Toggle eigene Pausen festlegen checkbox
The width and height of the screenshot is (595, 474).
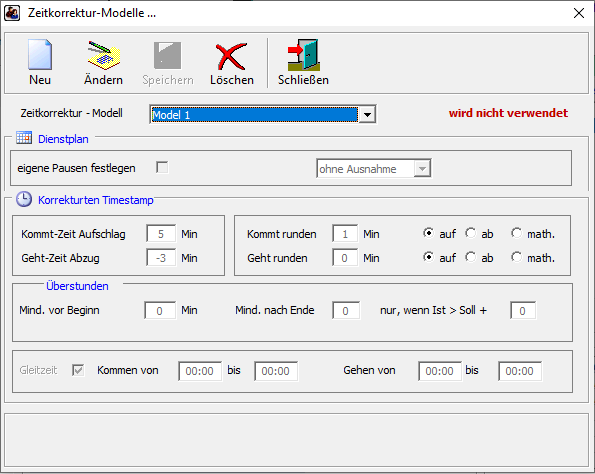(162, 167)
